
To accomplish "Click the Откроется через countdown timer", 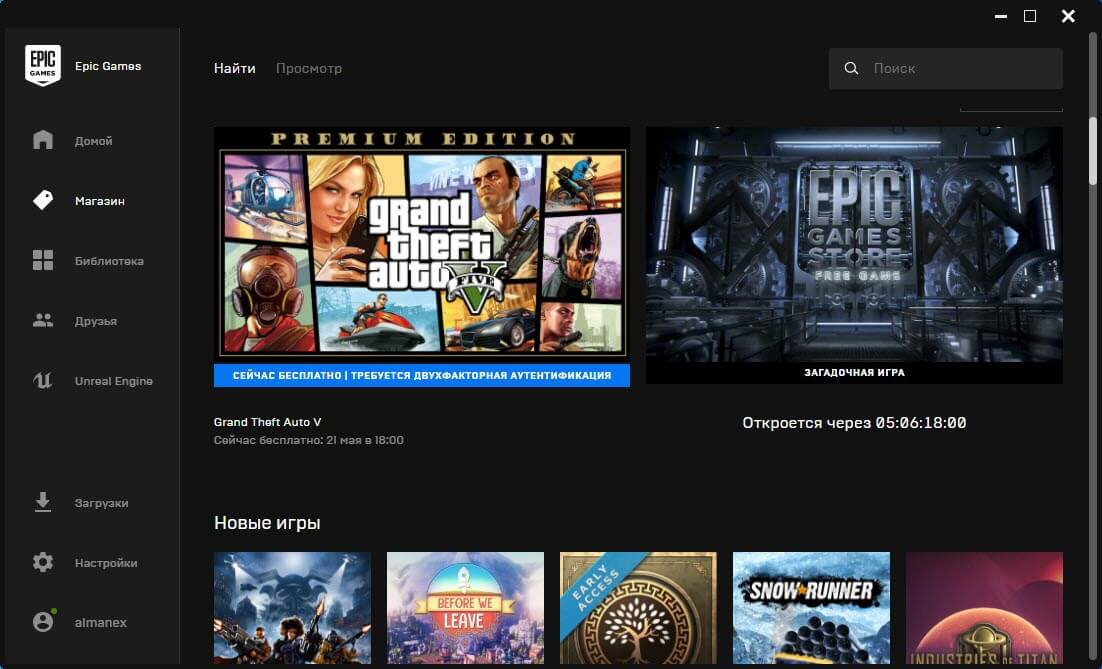I will pyautogui.click(x=854, y=423).
